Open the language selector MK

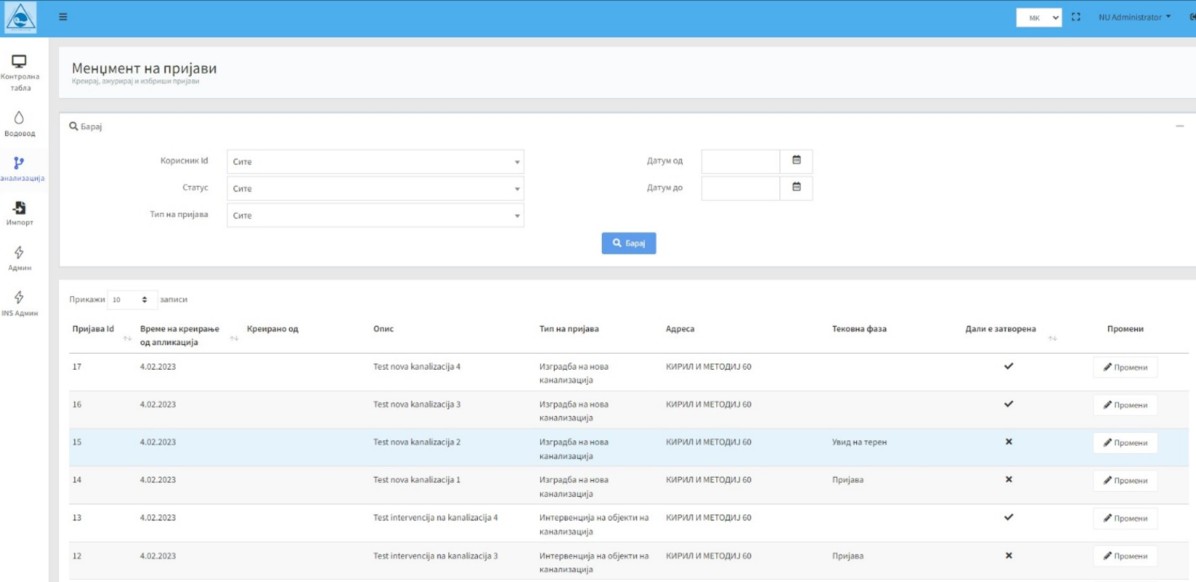click(1039, 17)
